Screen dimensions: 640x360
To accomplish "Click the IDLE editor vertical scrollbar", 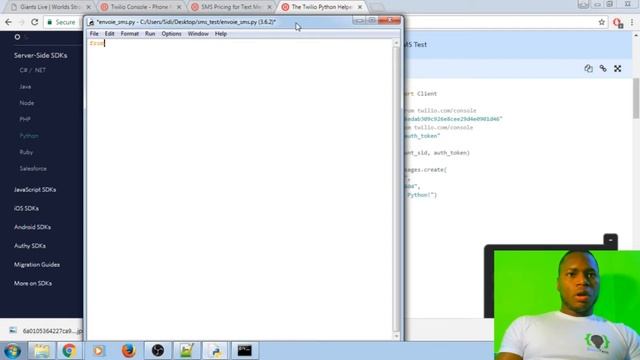I will [396, 189].
